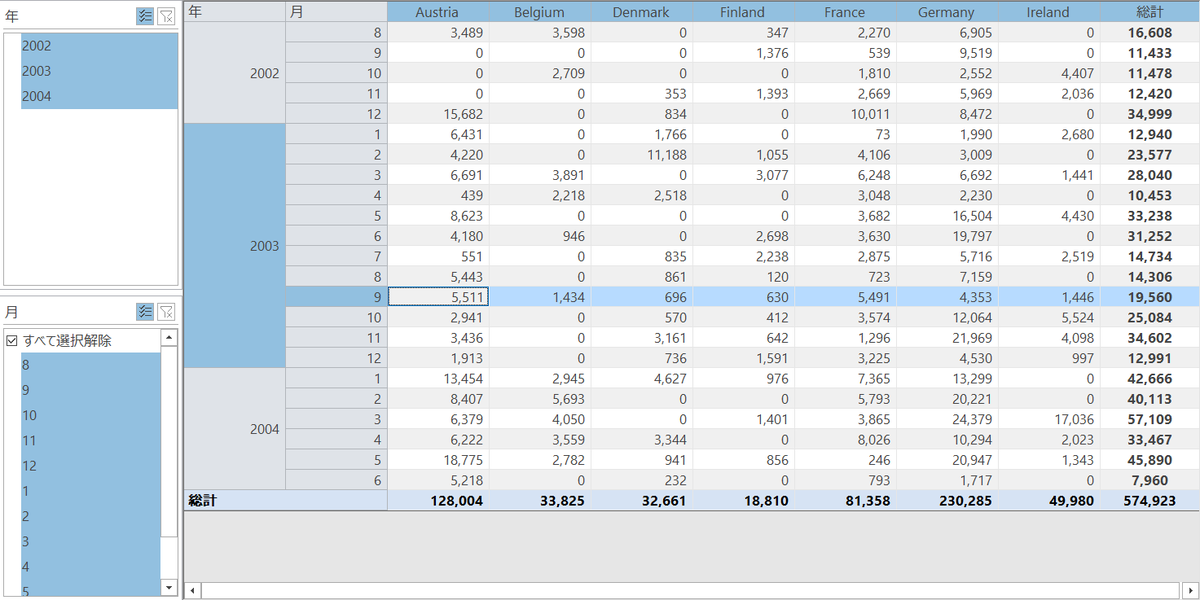This screenshot has width=1200, height=600.
Task: Uncheck the すべて選択解除 checkbox
Action: tap(12, 340)
